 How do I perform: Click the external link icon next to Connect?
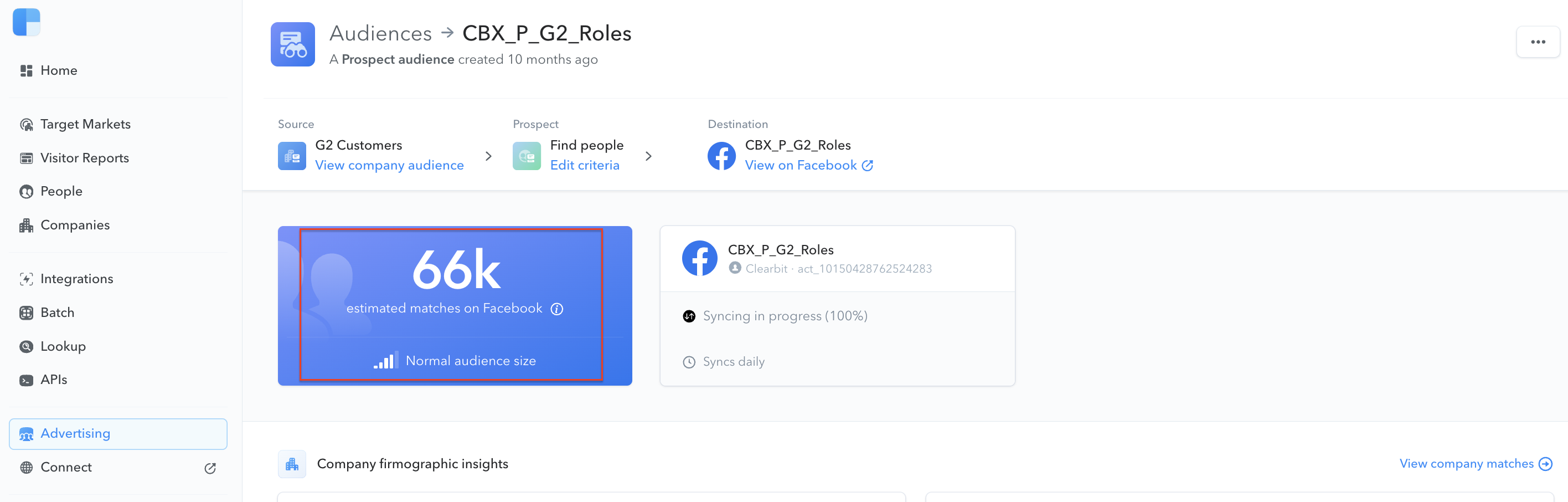coord(210,468)
